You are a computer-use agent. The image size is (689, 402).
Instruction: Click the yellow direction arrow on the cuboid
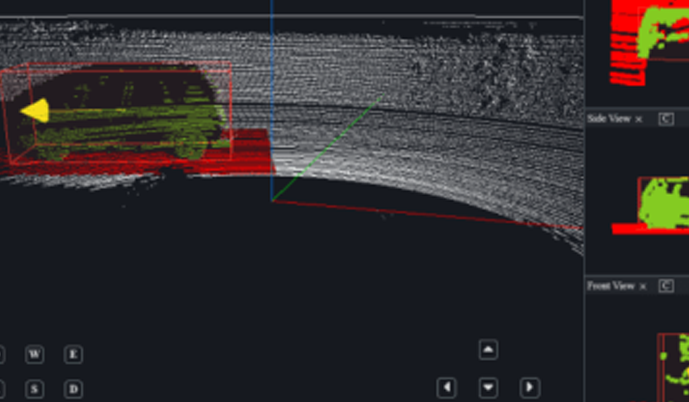[33, 111]
